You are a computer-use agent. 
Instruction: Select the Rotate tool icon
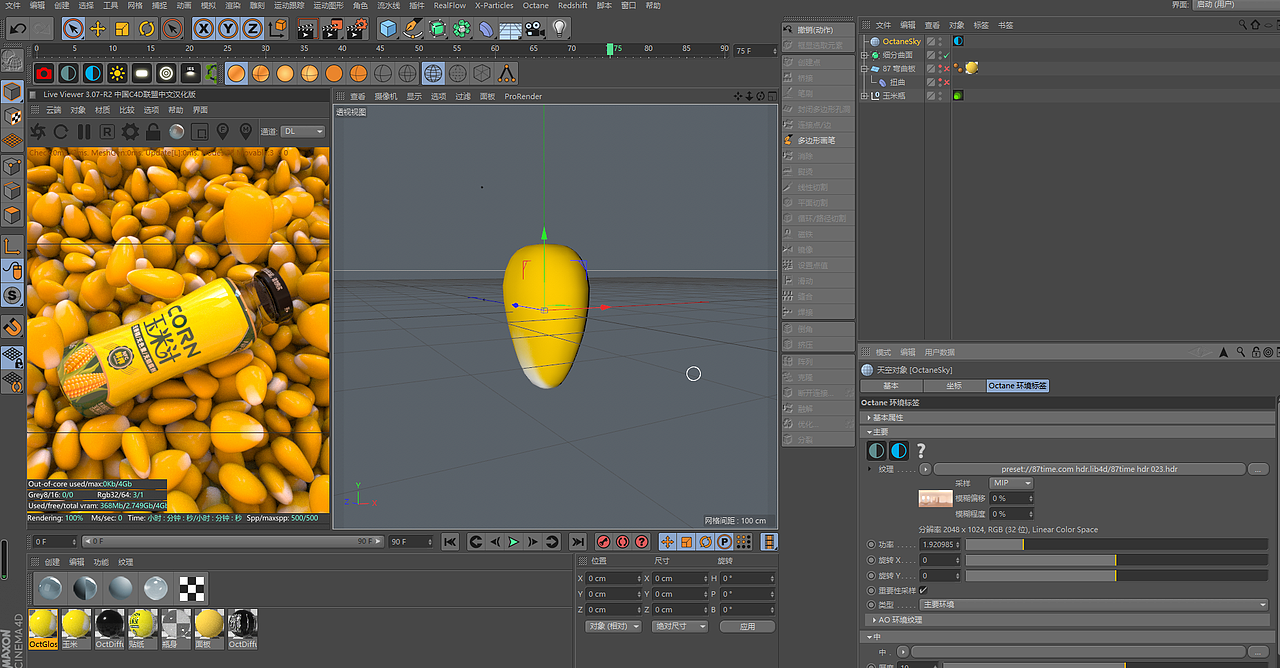tap(146, 28)
